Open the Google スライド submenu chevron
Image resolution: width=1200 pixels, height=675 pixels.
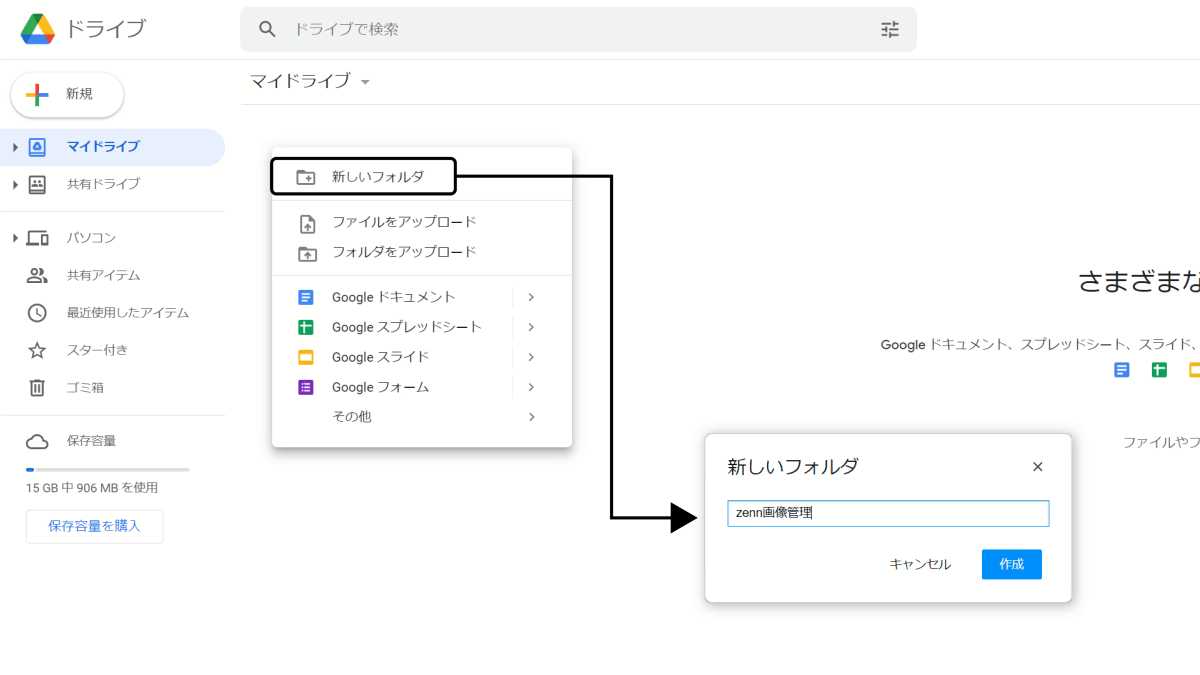pos(531,357)
